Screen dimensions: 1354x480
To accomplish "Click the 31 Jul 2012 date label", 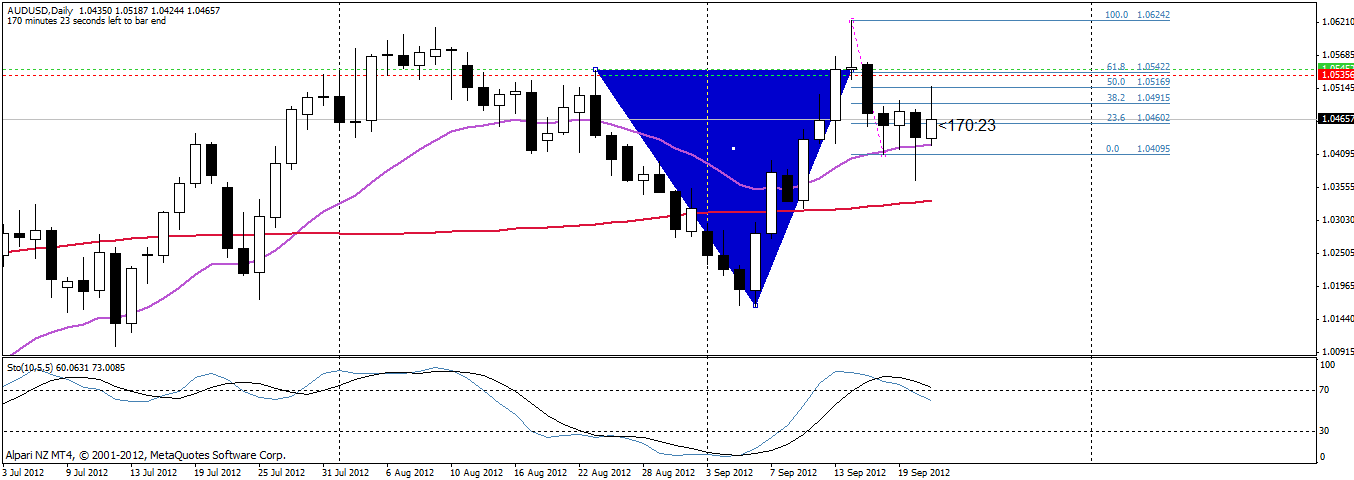I will click(x=345, y=472).
